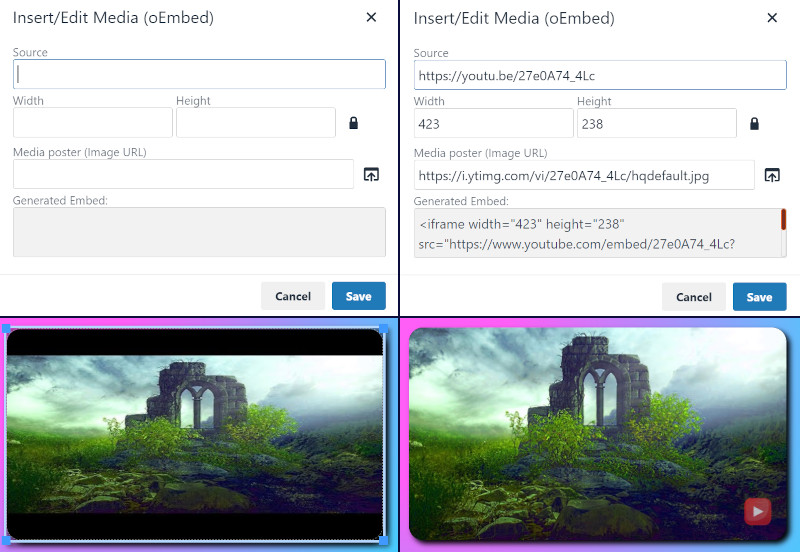Save the right media dialog
Viewport: 800px width, 552px height.
(759, 297)
